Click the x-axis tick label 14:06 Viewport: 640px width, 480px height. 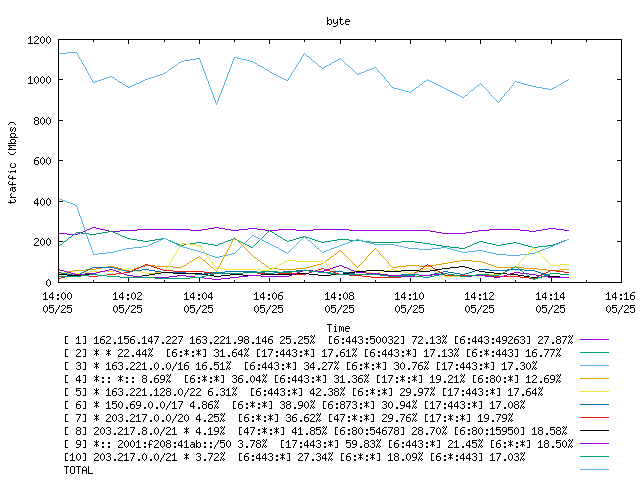(x=268, y=296)
